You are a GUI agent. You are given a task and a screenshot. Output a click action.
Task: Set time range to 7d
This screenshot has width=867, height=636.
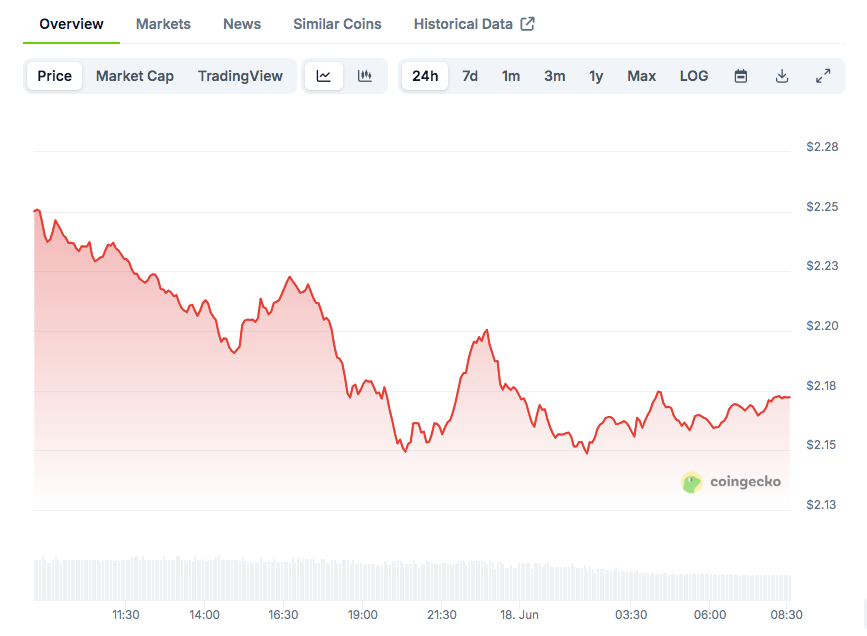click(470, 76)
